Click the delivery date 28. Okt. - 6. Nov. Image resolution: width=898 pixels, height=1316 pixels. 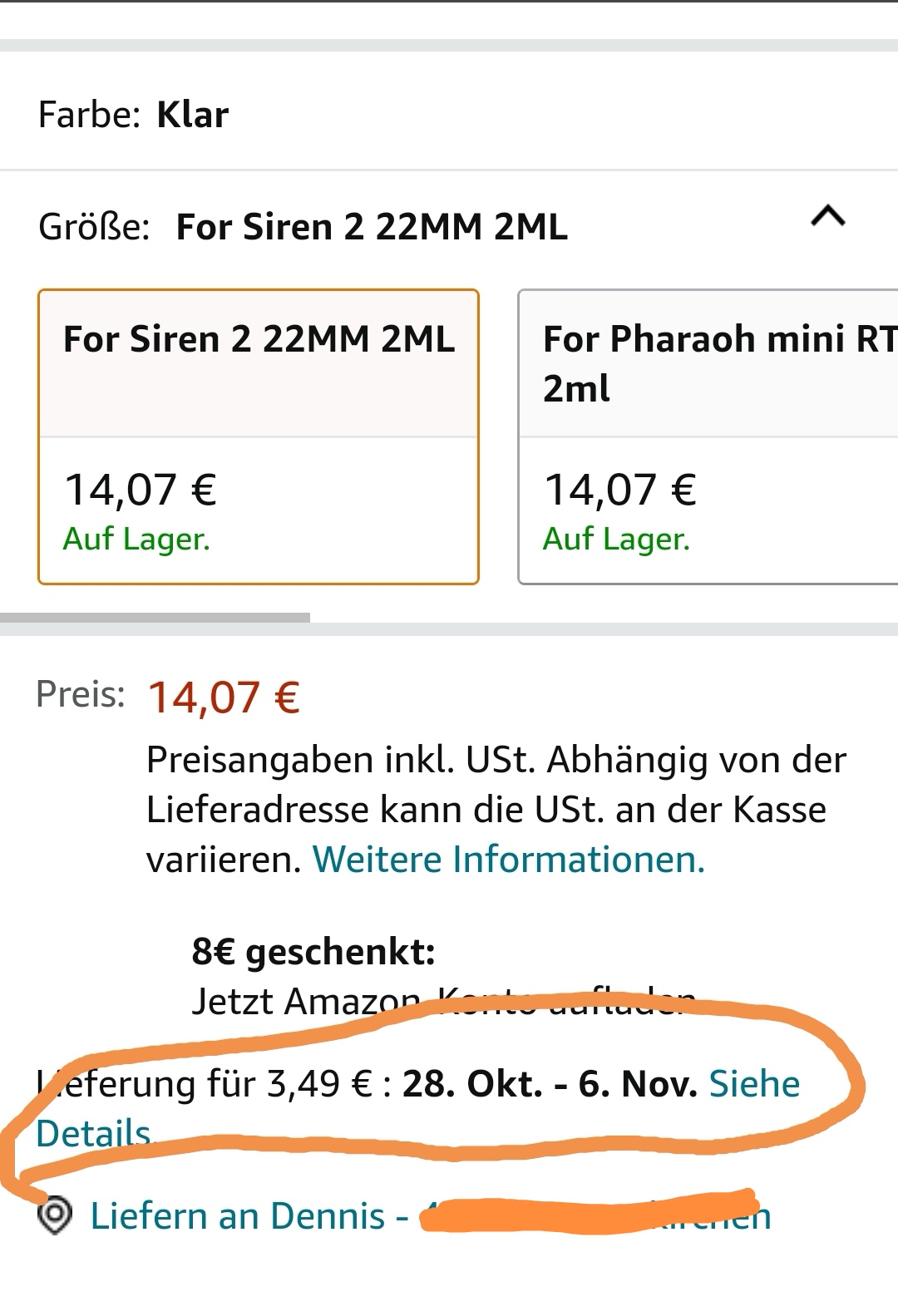click(549, 1084)
